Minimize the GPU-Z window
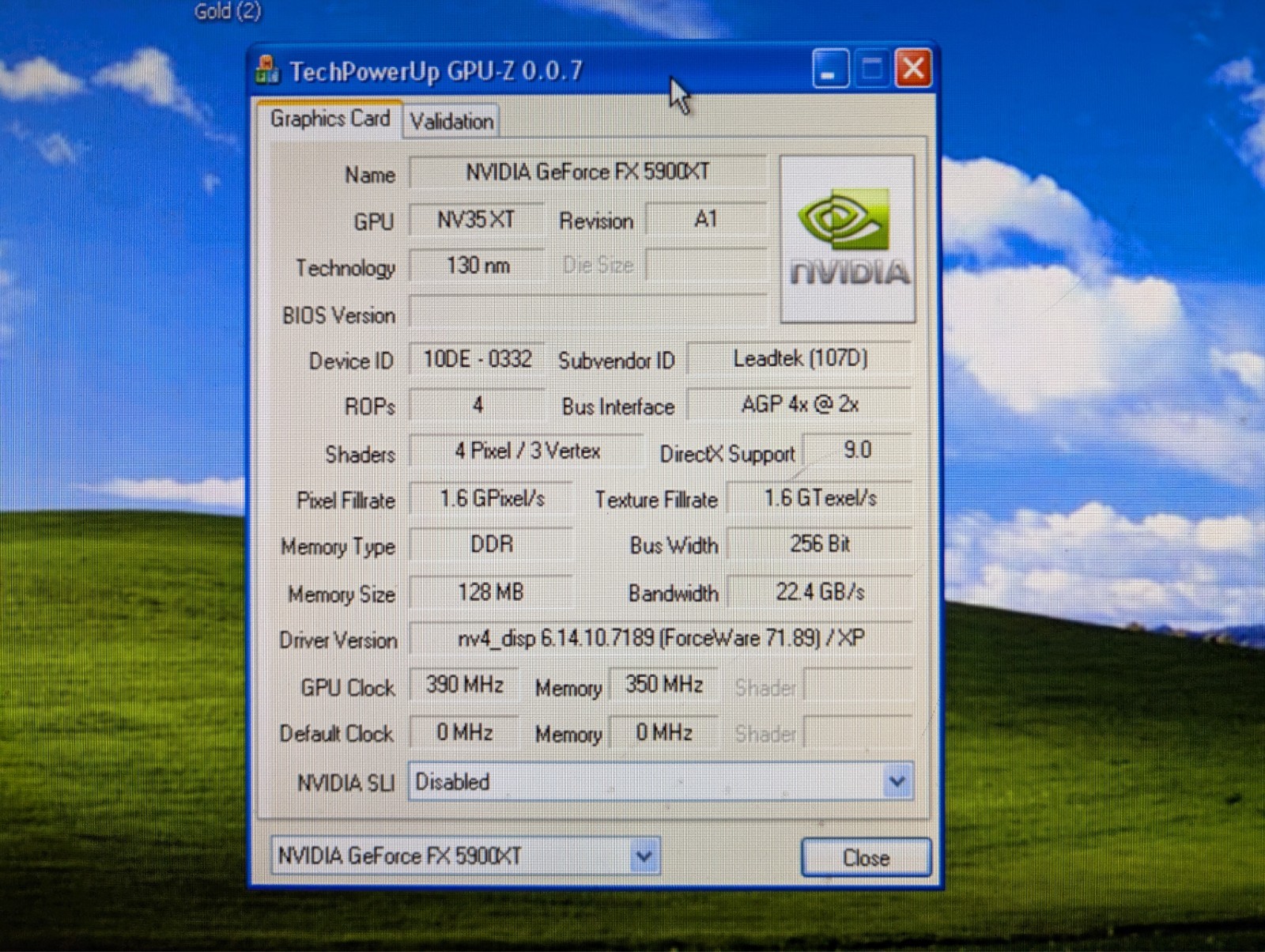 [x=829, y=69]
